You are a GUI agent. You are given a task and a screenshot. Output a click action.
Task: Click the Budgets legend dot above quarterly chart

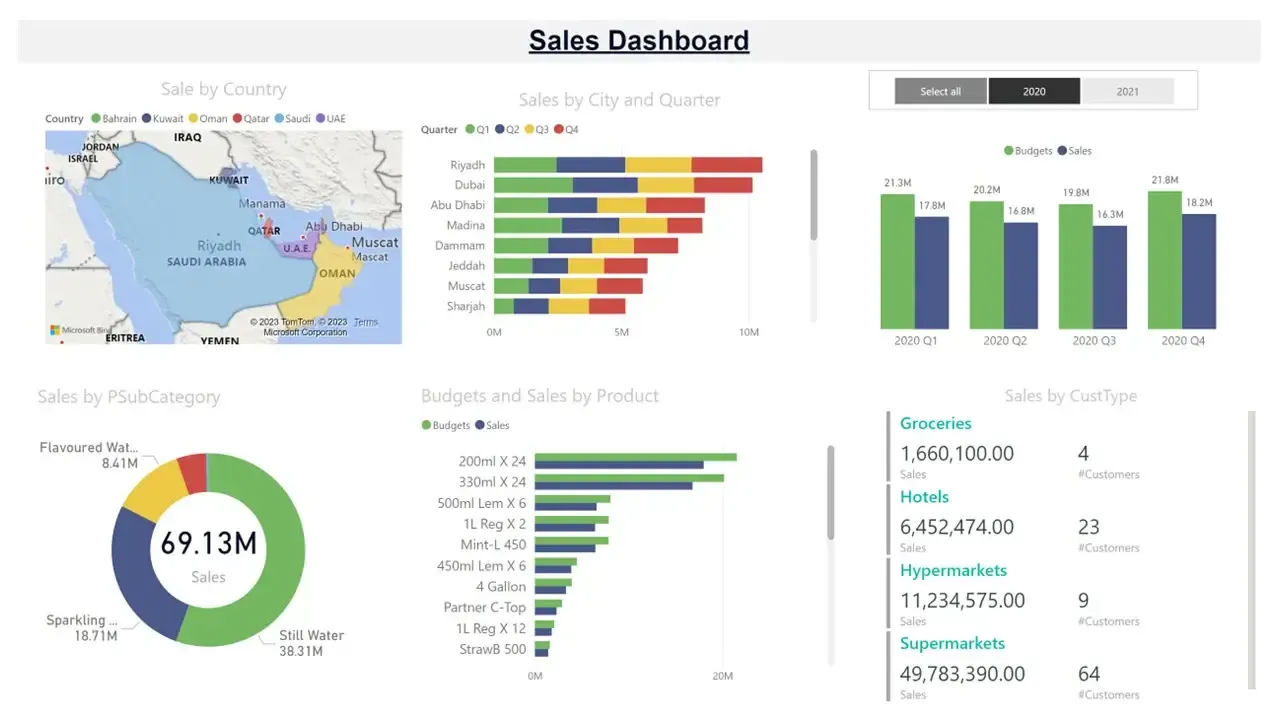[x=1008, y=151]
